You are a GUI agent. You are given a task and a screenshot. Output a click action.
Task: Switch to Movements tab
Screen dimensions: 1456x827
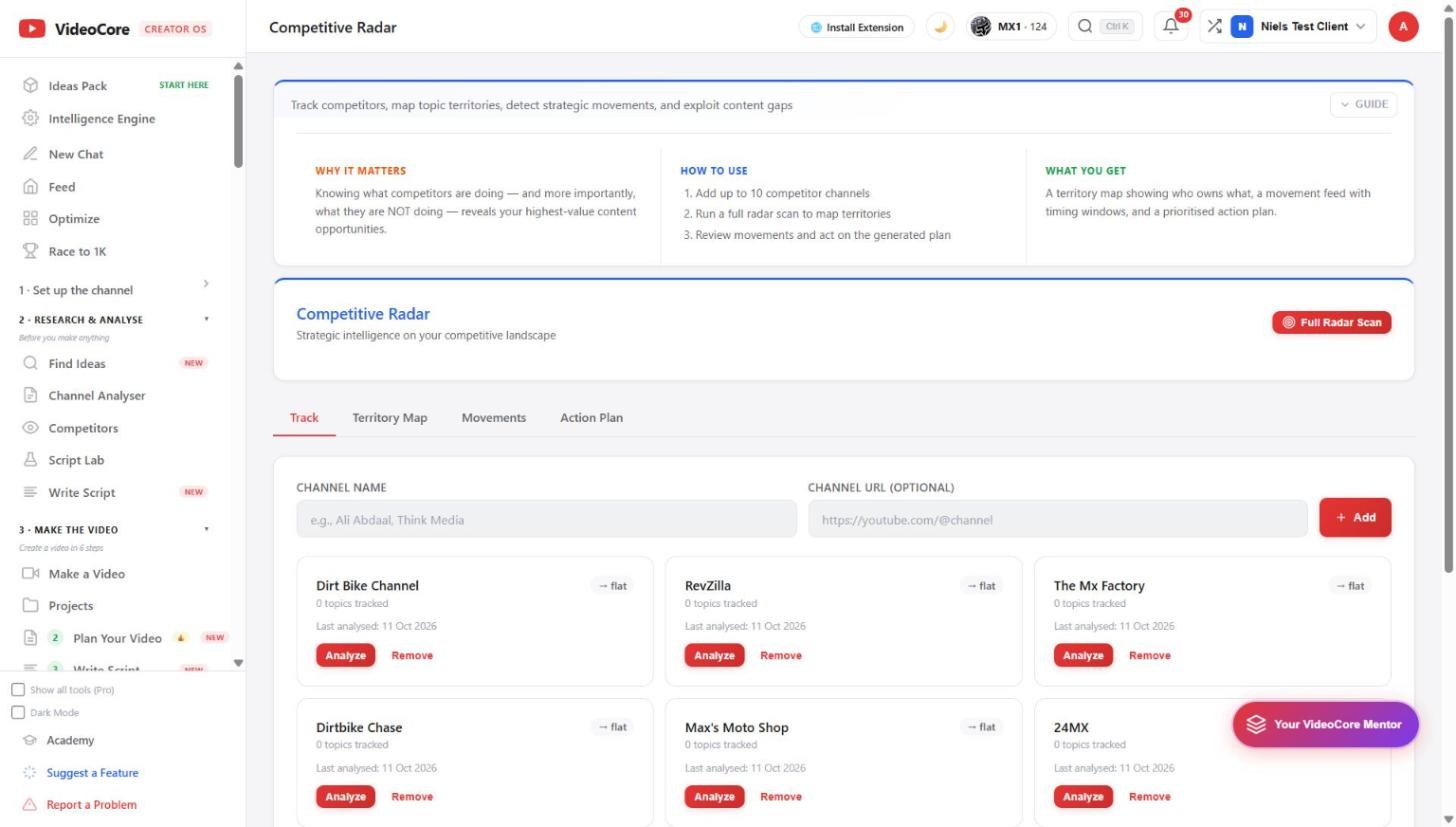(493, 418)
